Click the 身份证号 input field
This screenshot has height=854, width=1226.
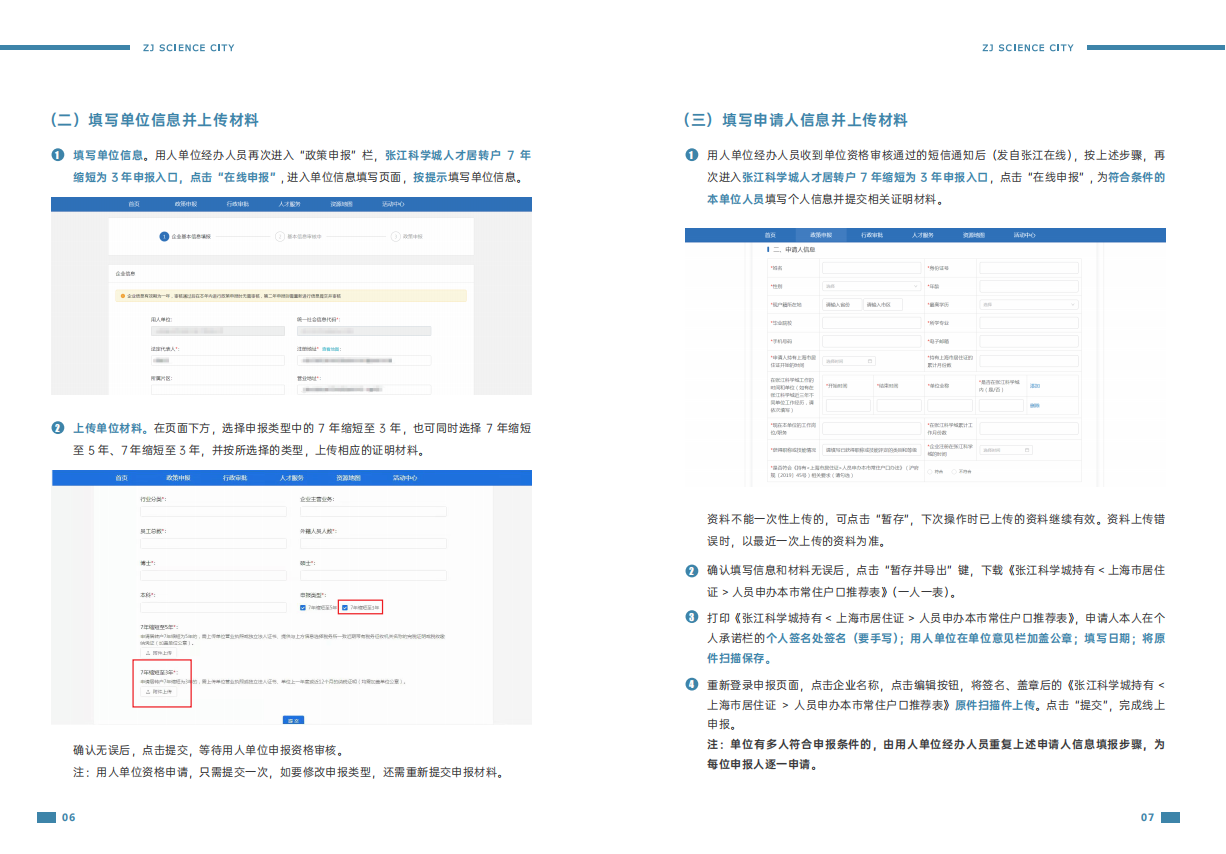tap(1029, 268)
